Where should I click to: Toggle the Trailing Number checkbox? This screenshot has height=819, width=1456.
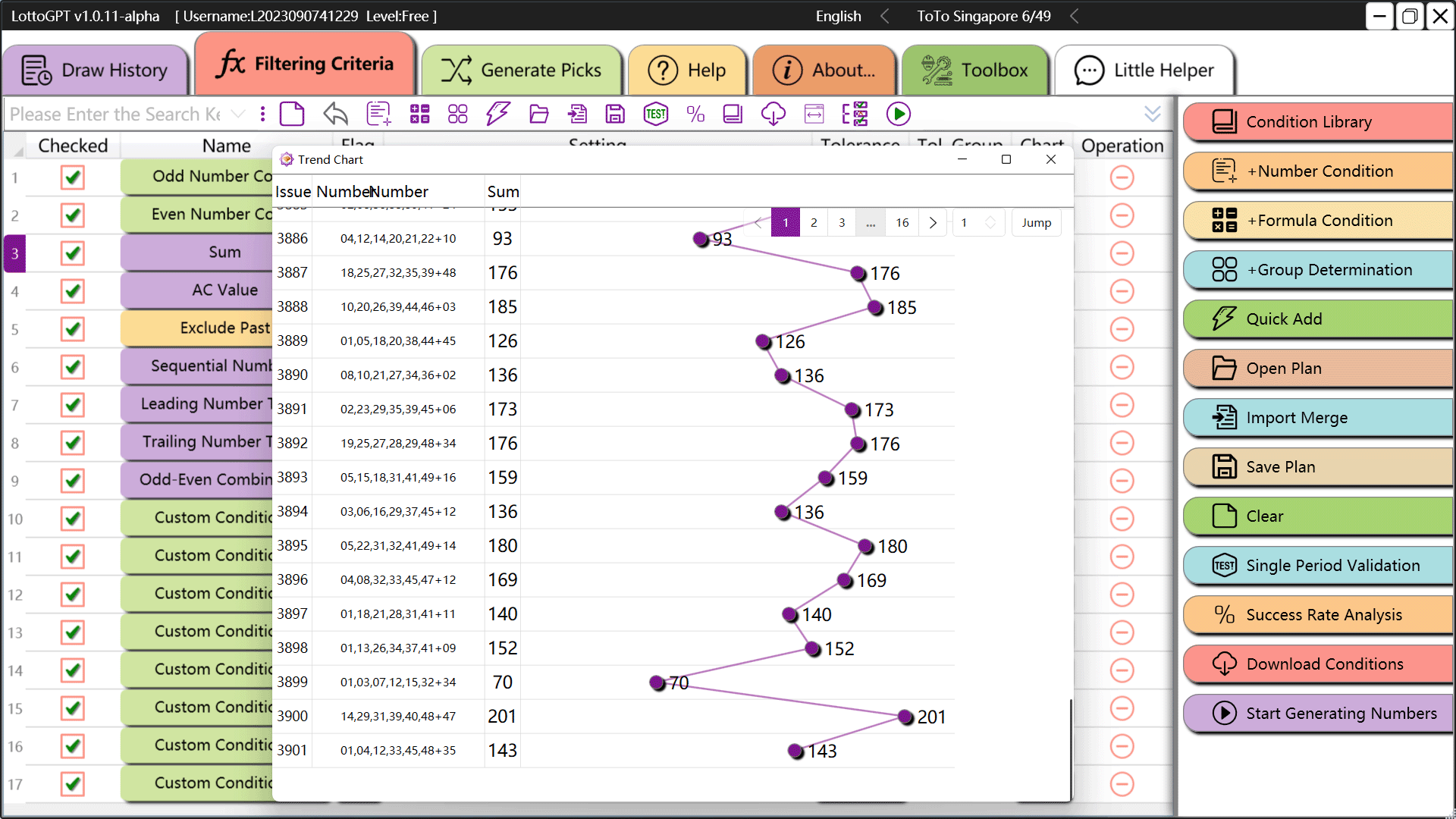[73, 443]
